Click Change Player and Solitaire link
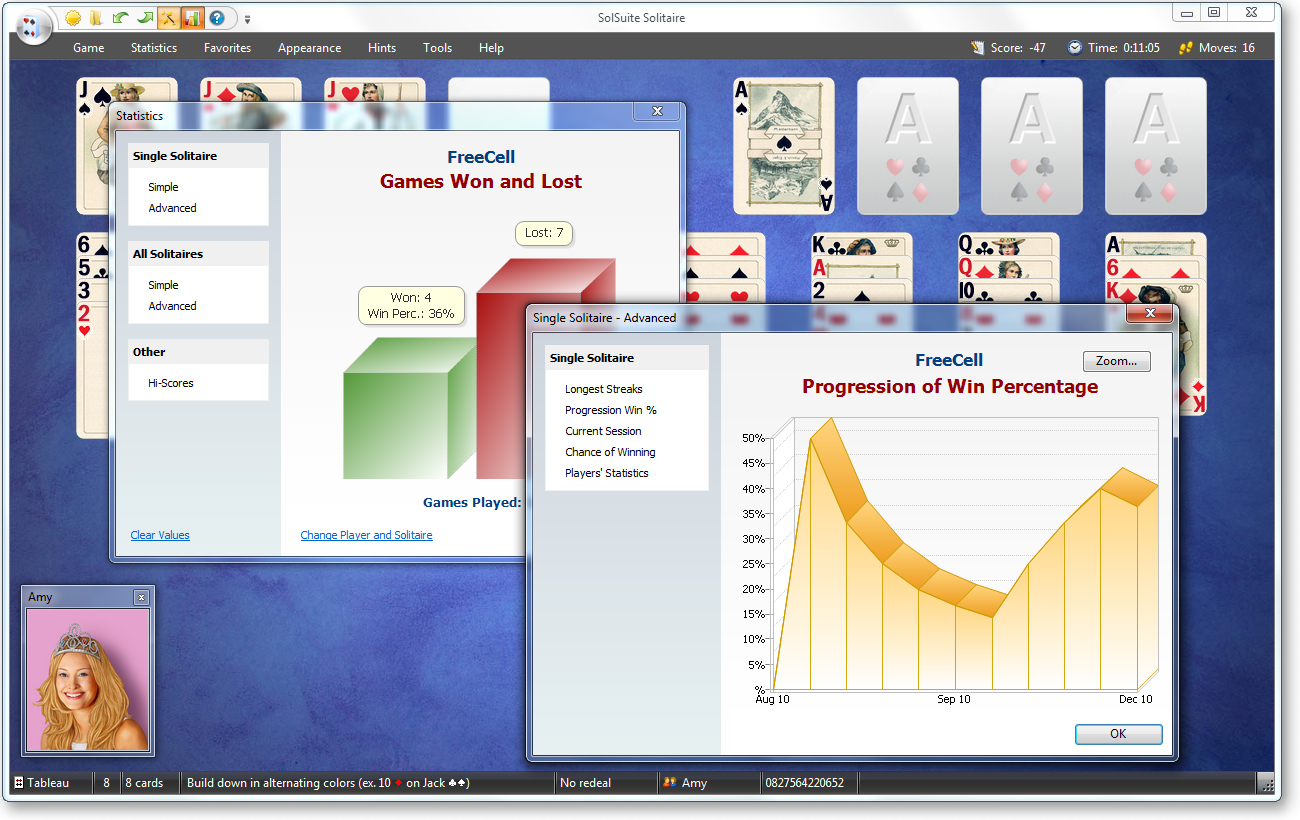 click(x=366, y=535)
